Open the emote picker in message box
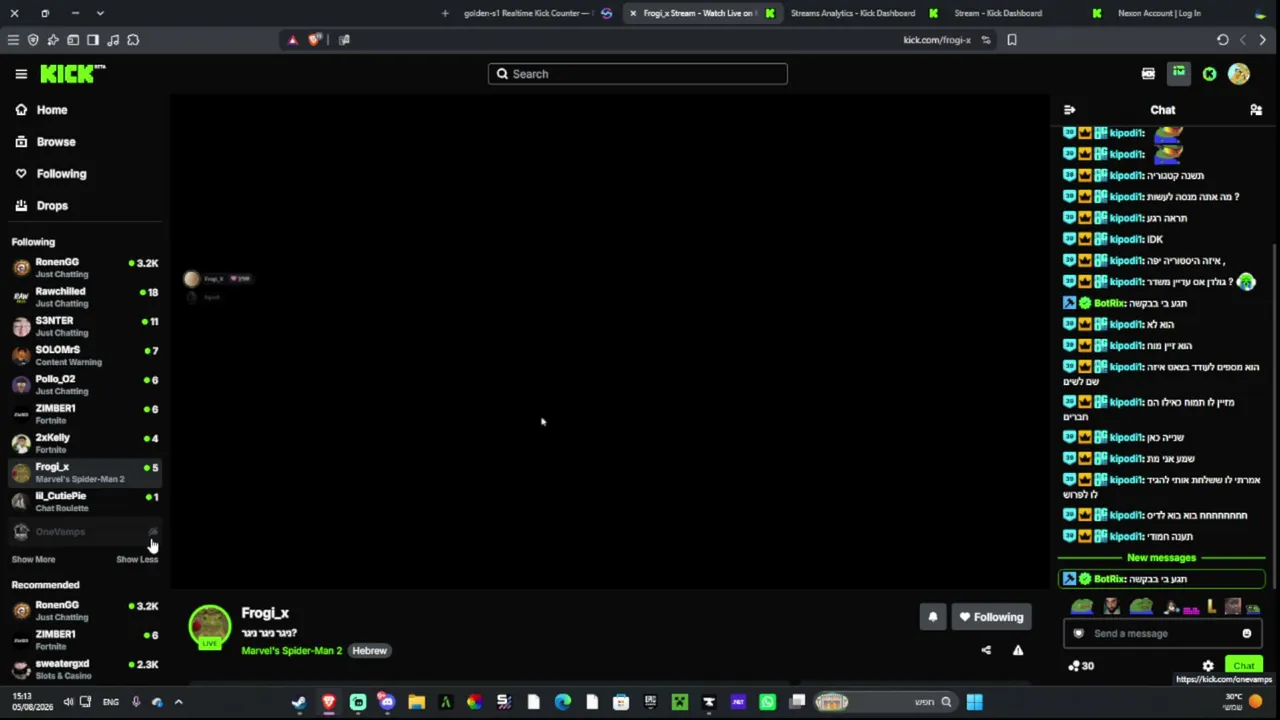This screenshot has height=720, width=1280. (1246, 633)
